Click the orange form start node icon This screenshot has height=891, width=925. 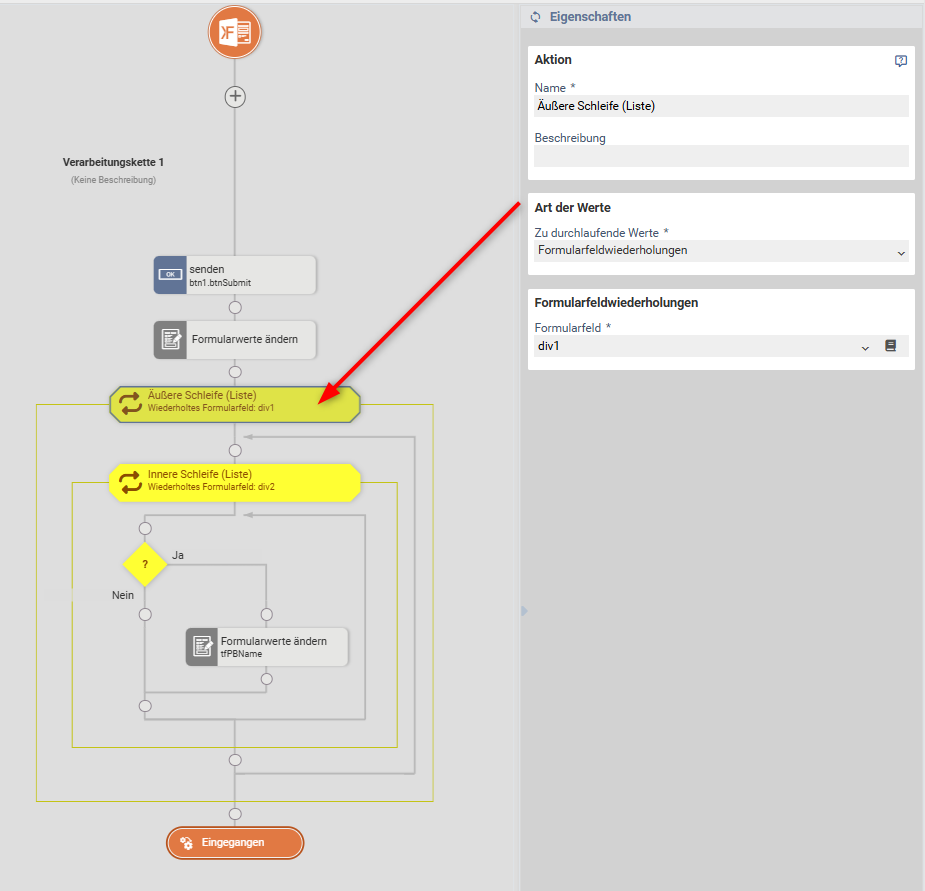[x=235, y=32]
